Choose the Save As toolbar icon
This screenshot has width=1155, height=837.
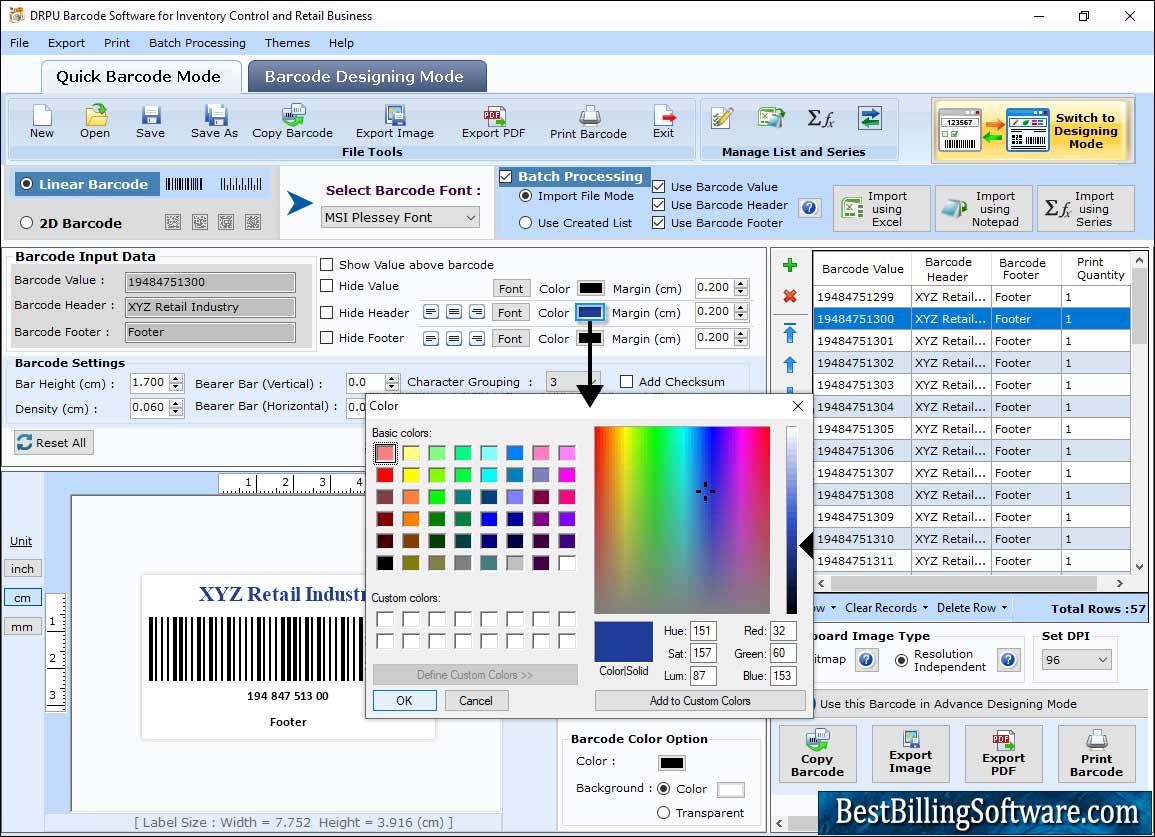[214, 121]
